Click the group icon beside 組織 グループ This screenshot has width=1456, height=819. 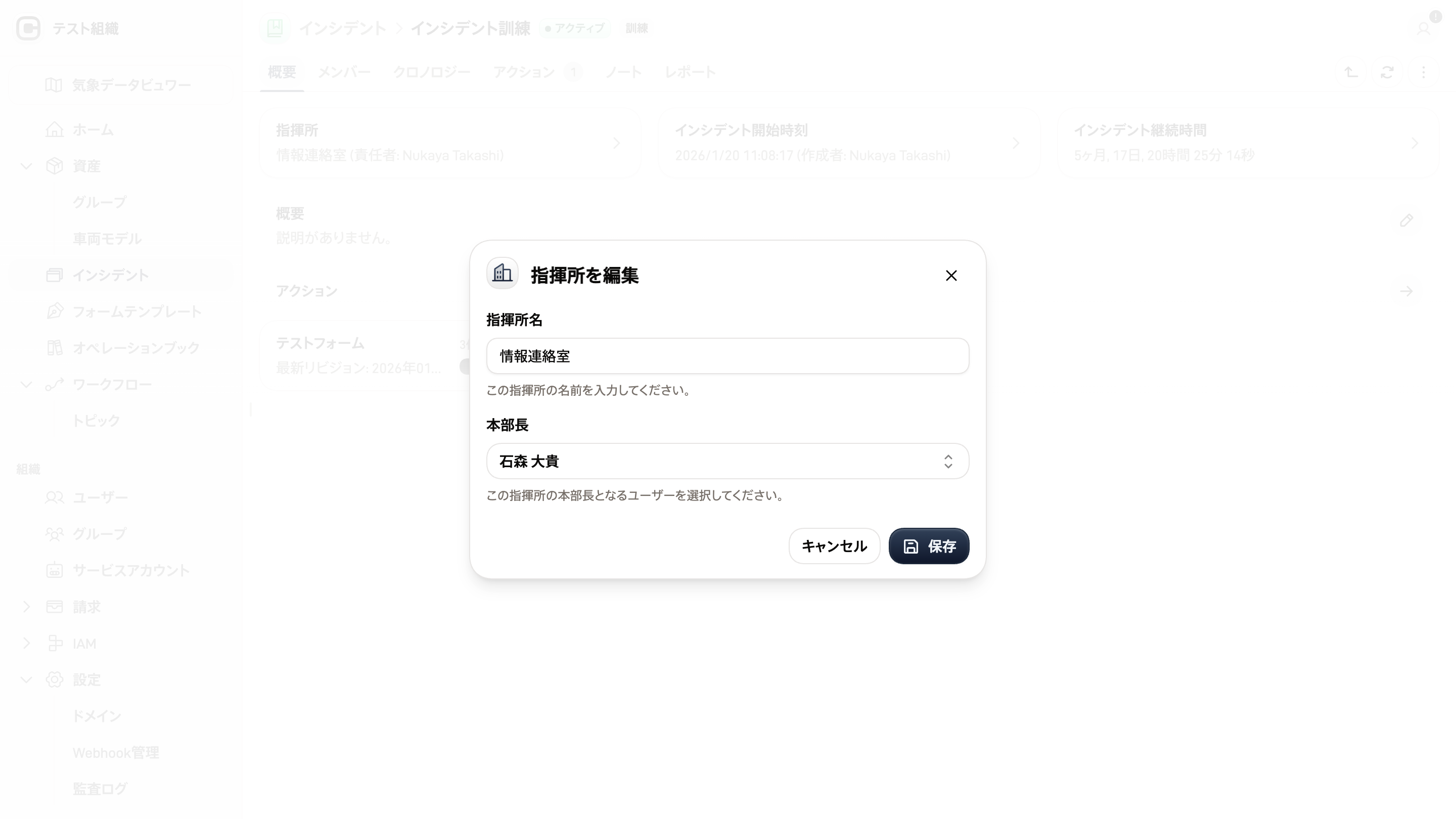pos(54,533)
